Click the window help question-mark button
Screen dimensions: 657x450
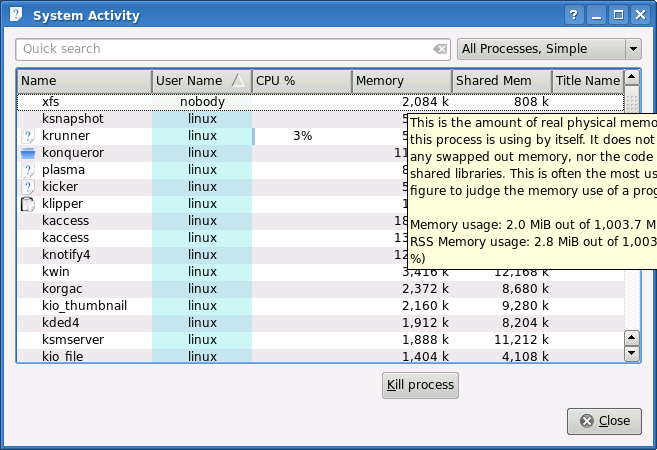(x=574, y=16)
